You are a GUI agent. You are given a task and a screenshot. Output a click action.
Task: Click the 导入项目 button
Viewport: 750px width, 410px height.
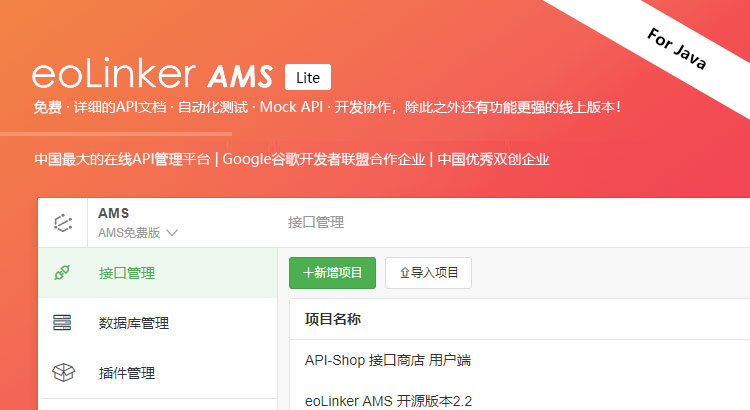pos(428,273)
